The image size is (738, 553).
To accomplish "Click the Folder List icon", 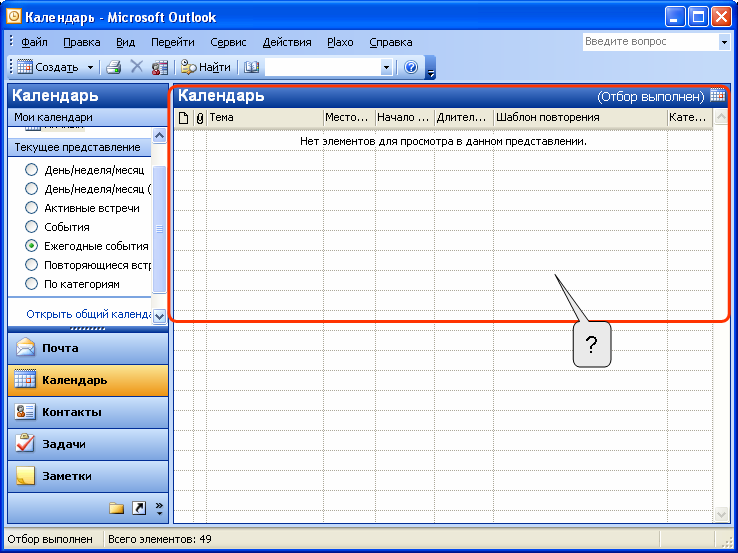I will (117, 508).
